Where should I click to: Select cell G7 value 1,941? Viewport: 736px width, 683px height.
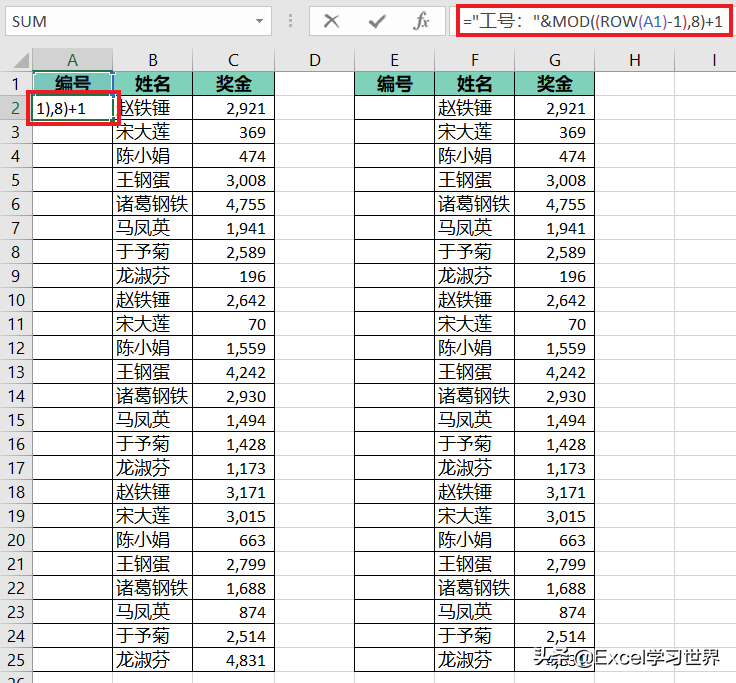tap(554, 228)
